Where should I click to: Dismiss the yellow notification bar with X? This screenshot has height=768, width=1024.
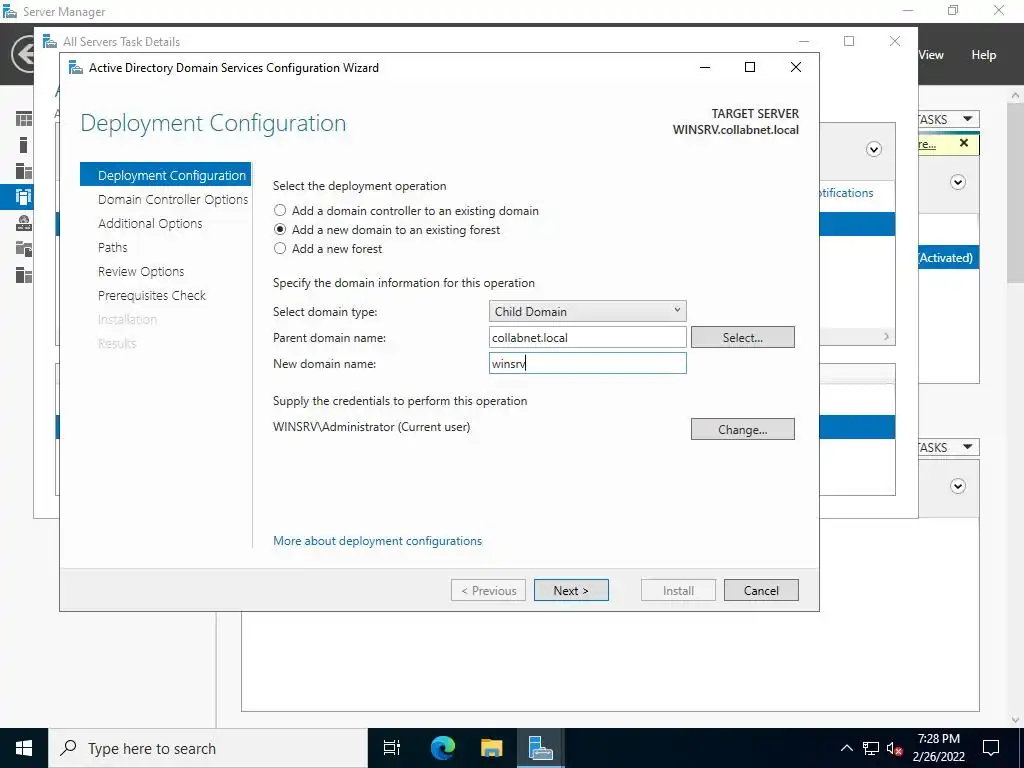(x=964, y=143)
